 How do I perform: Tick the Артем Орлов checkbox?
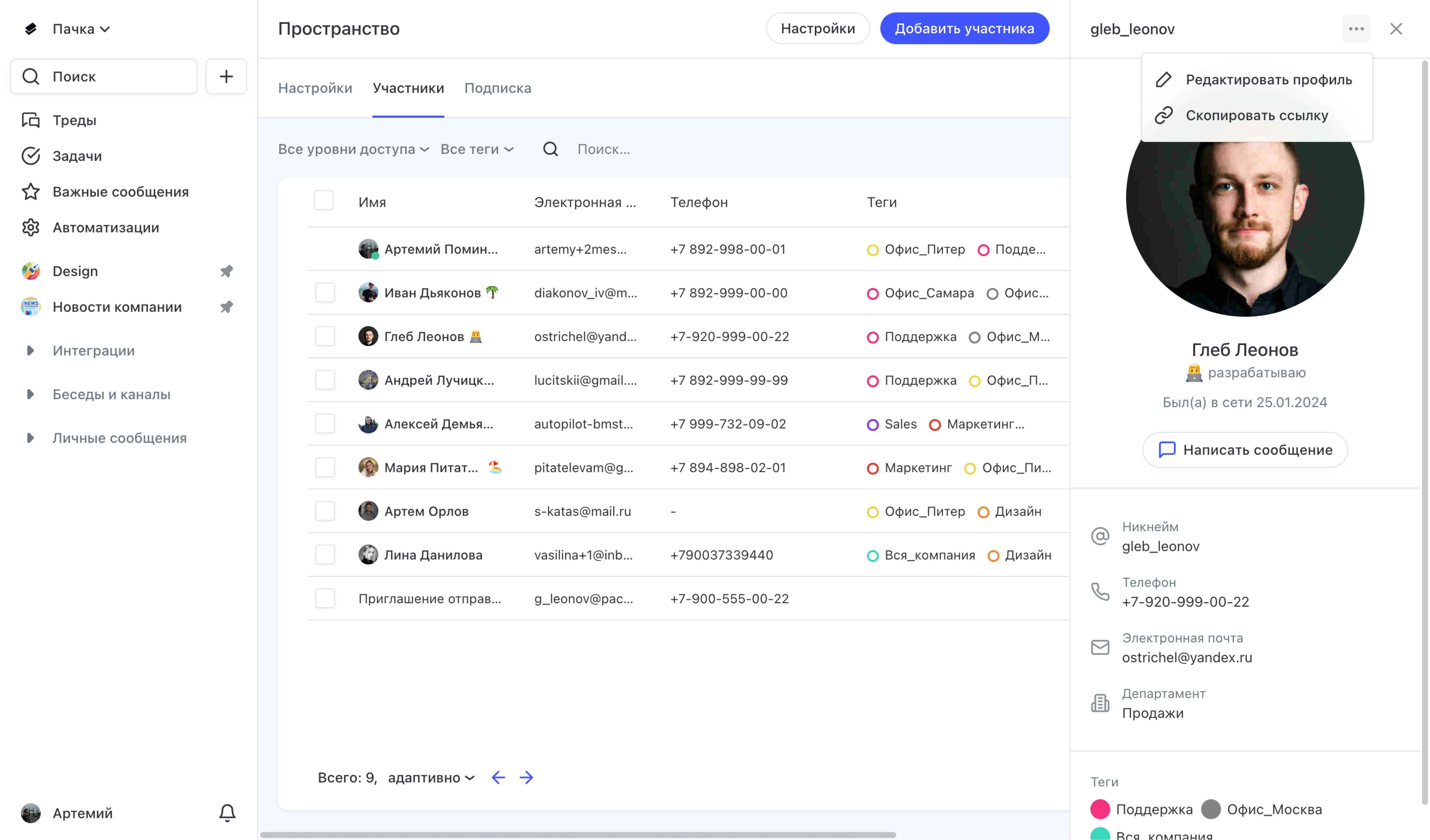click(325, 511)
